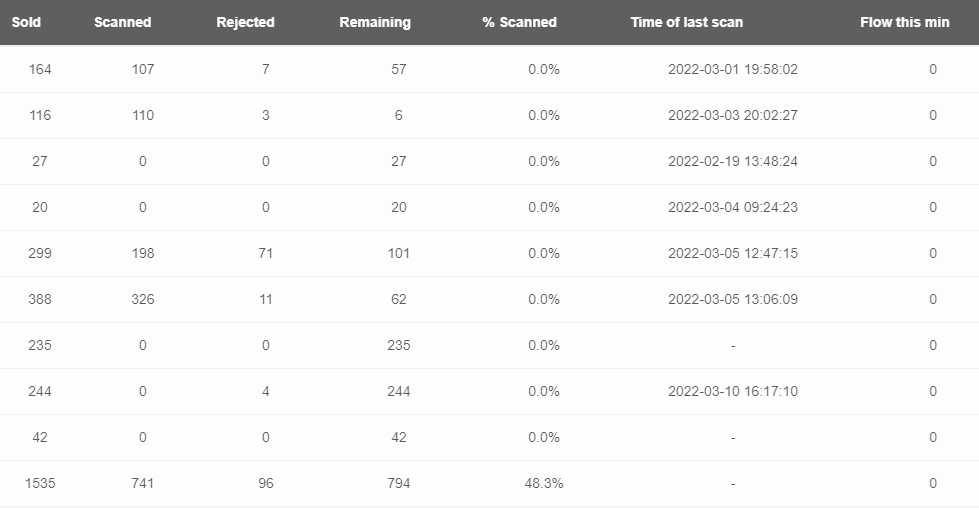Click the 48.3% scanned total
The image size is (979, 508).
click(x=544, y=484)
